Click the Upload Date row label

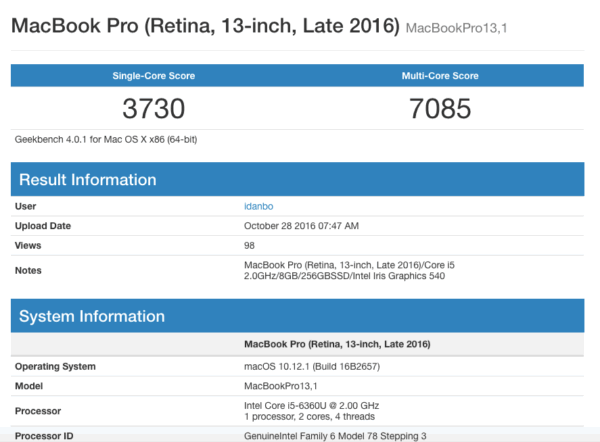pos(43,225)
